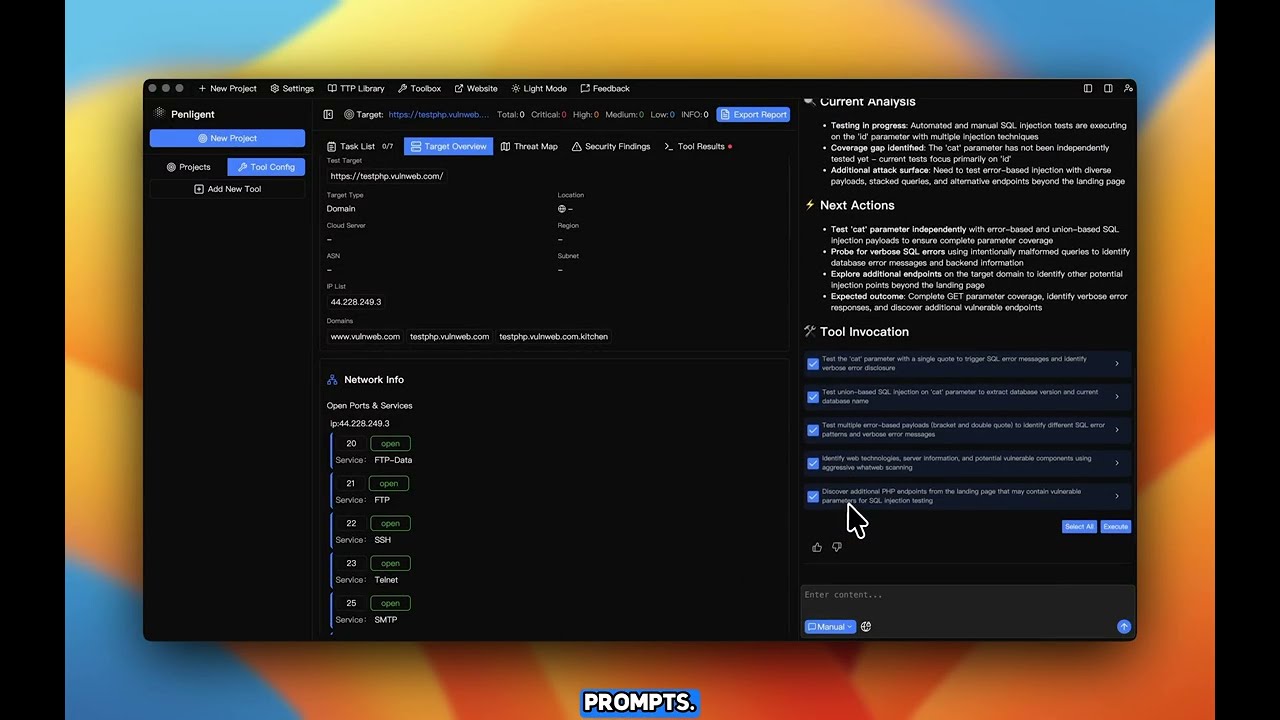Uncheck the union-based SQL injection test
The width and height of the screenshot is (1280, 720).
[813, 397]
